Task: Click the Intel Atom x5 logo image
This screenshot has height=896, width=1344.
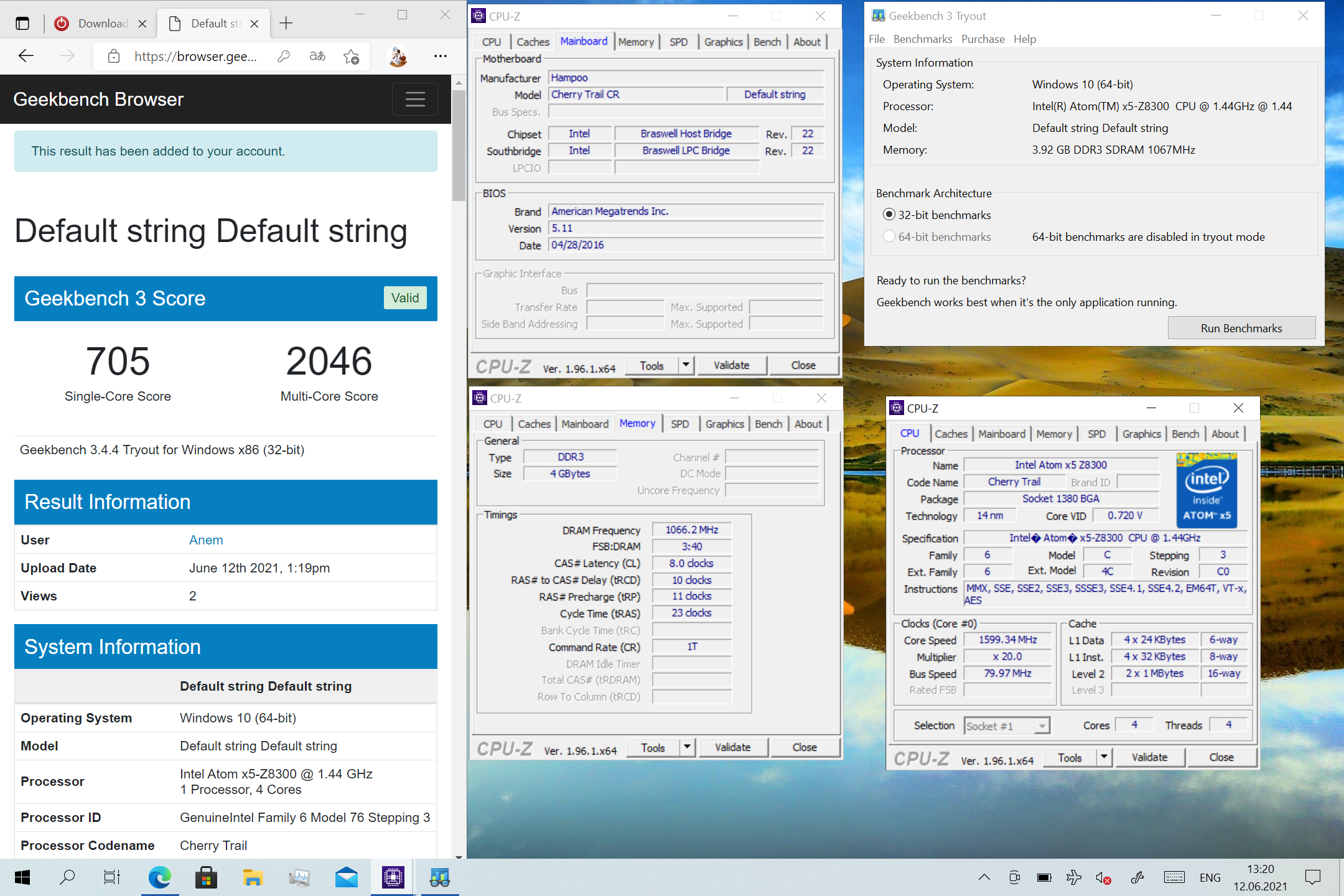Action: 1206,490
